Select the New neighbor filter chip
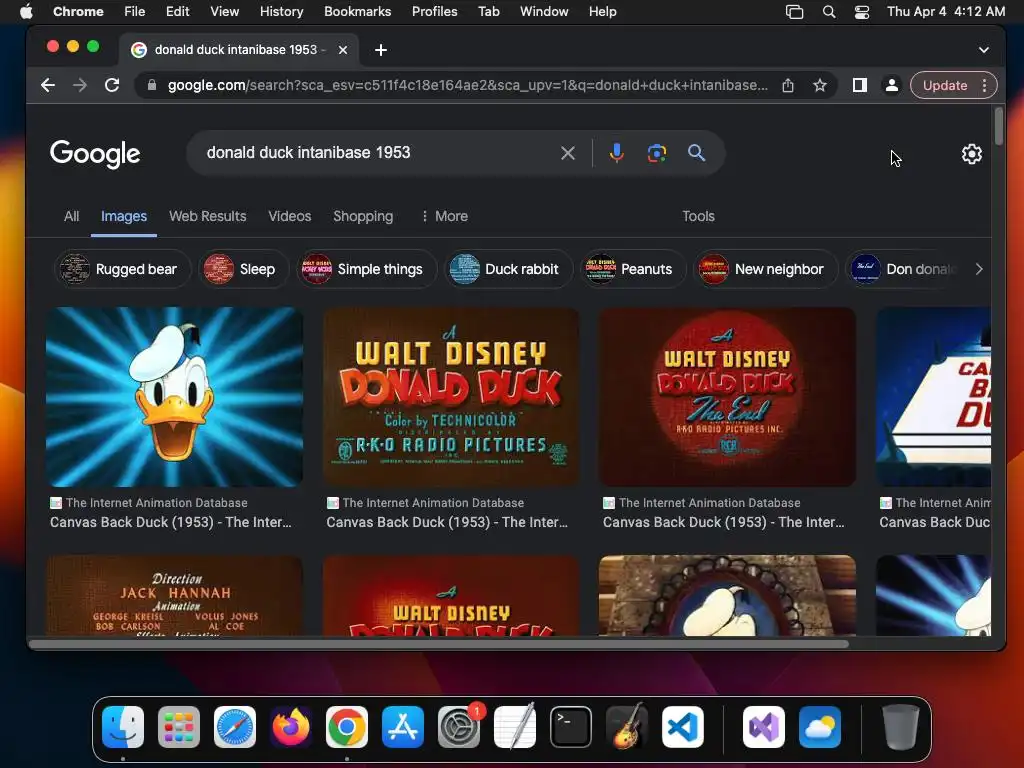Viewport: 1024px width, 768px height. tap(765, 269)
